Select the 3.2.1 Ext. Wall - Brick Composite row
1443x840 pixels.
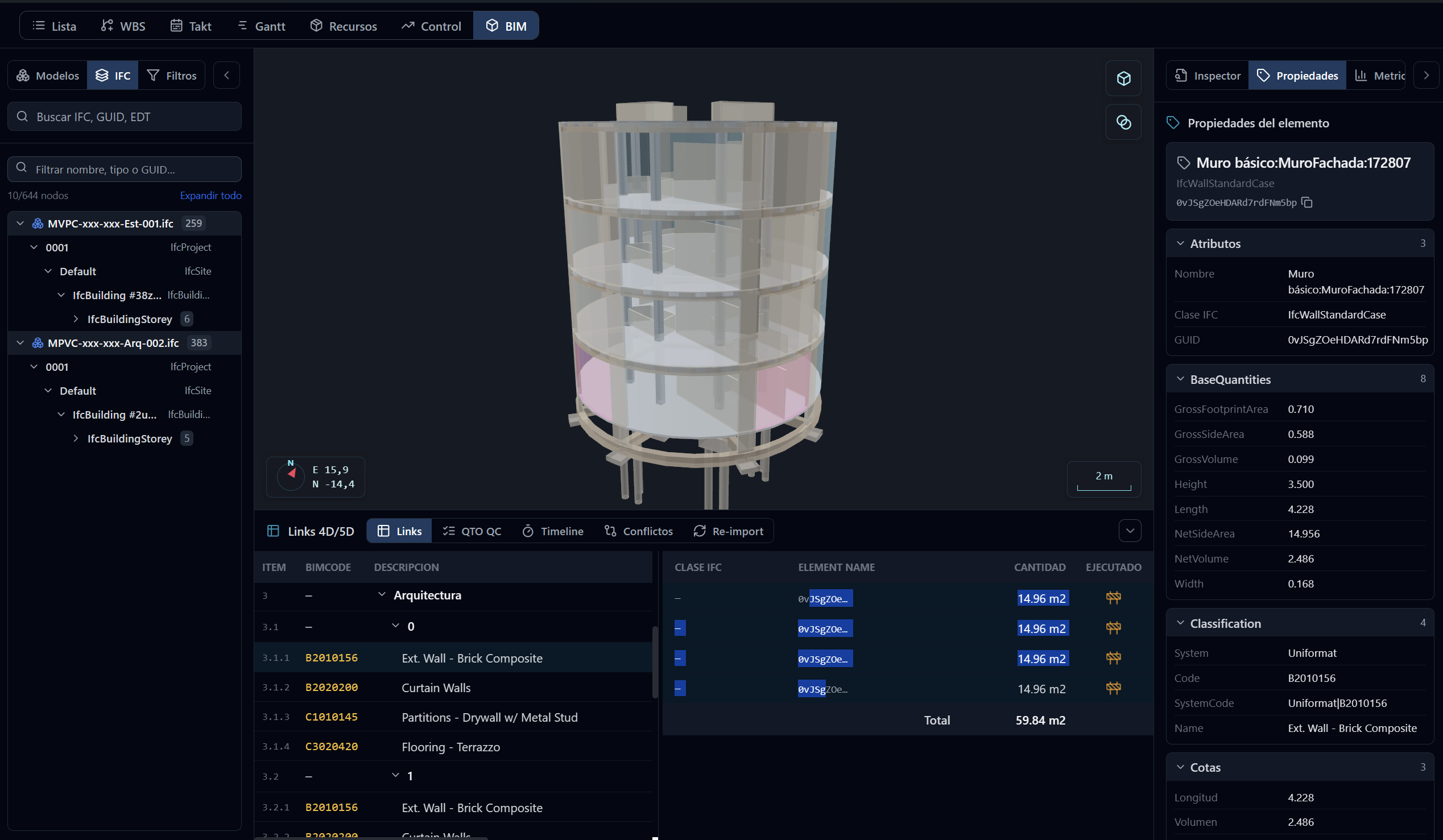453,808
